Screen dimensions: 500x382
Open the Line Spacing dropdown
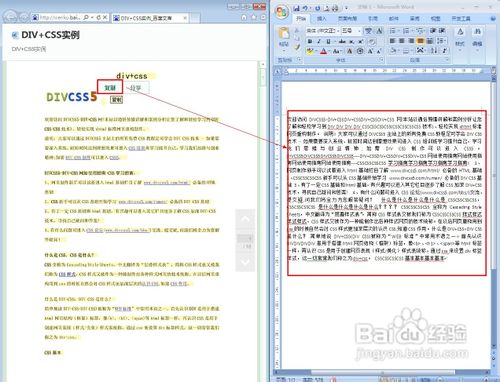[x=441, y=41]
